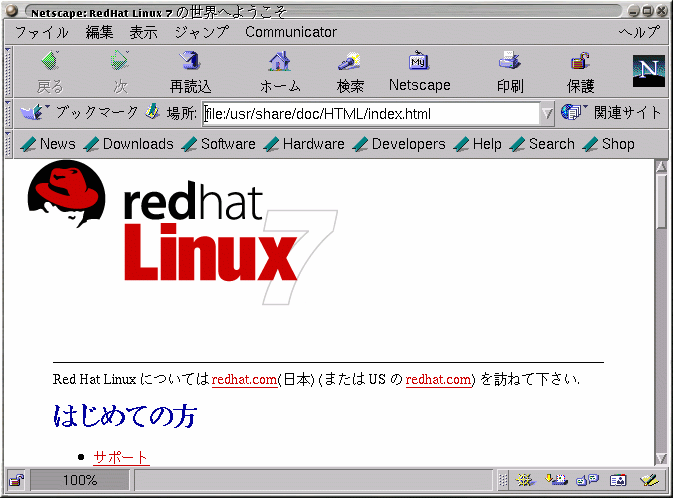Click the Software personal toolbar link
673x498 pixels.
pyautogui.click(x=218, y=144)
